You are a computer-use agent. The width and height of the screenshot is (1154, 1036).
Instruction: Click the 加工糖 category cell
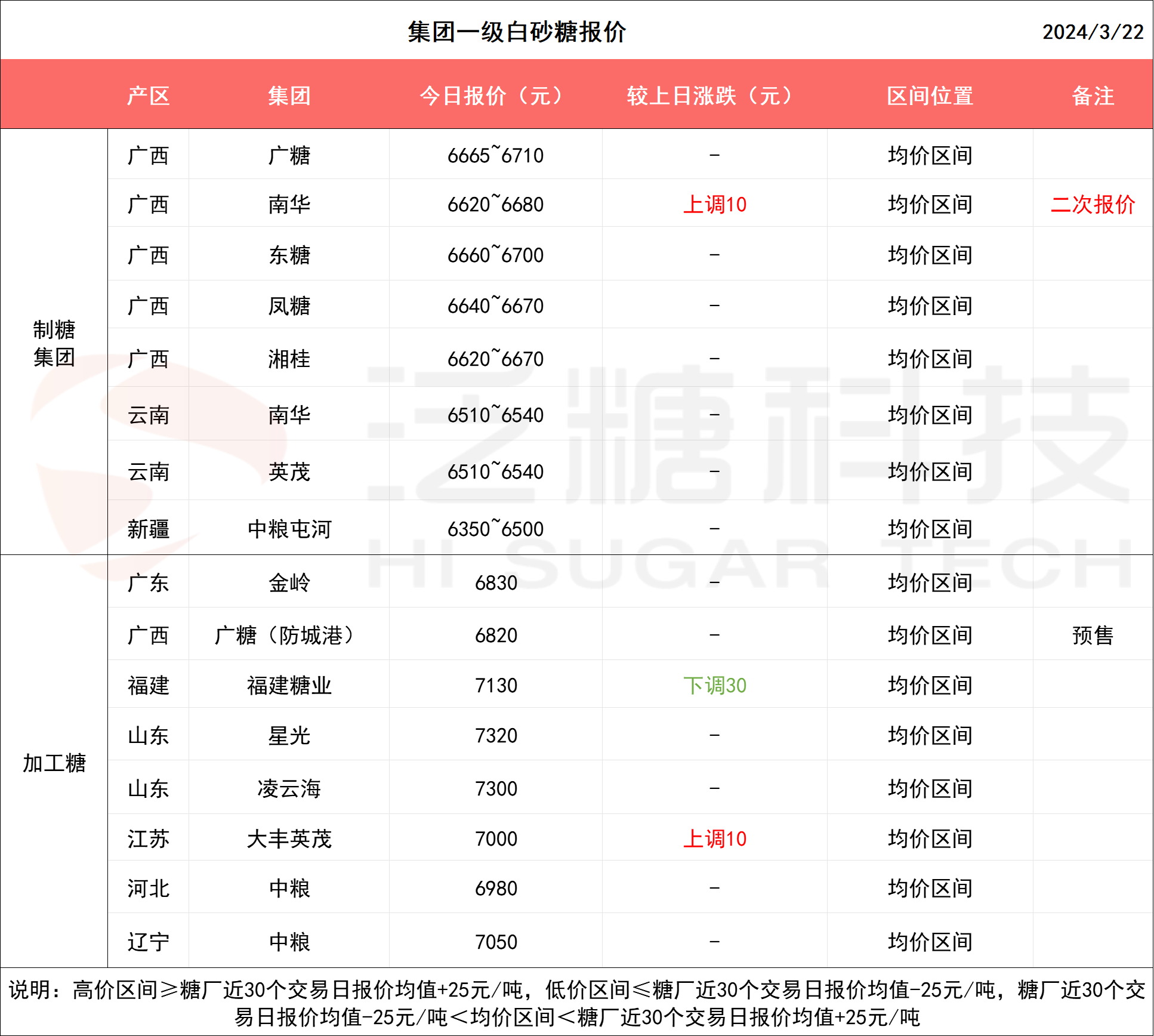tap(54, 763)
